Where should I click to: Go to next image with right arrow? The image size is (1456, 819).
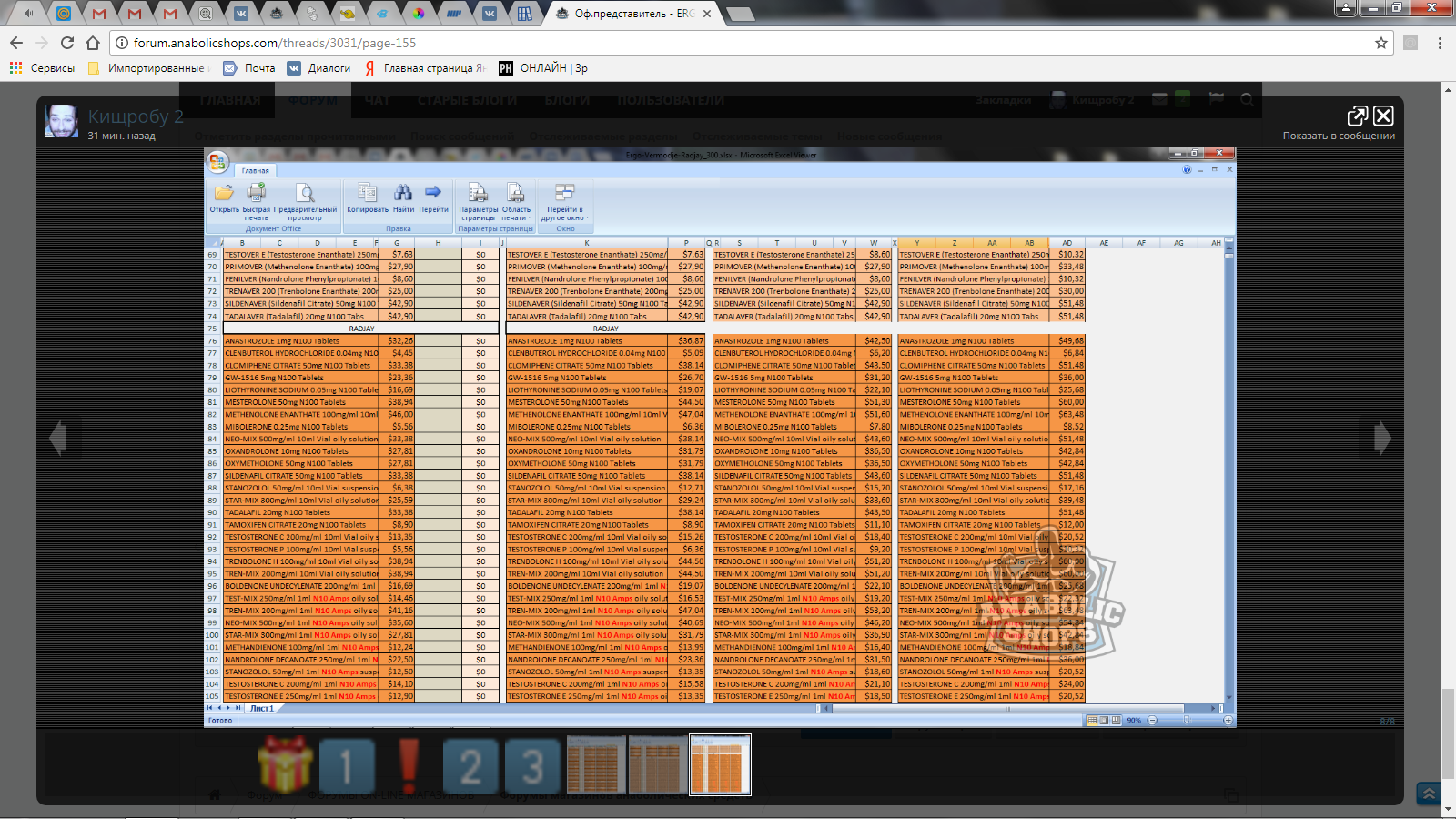click(1382, 438)
